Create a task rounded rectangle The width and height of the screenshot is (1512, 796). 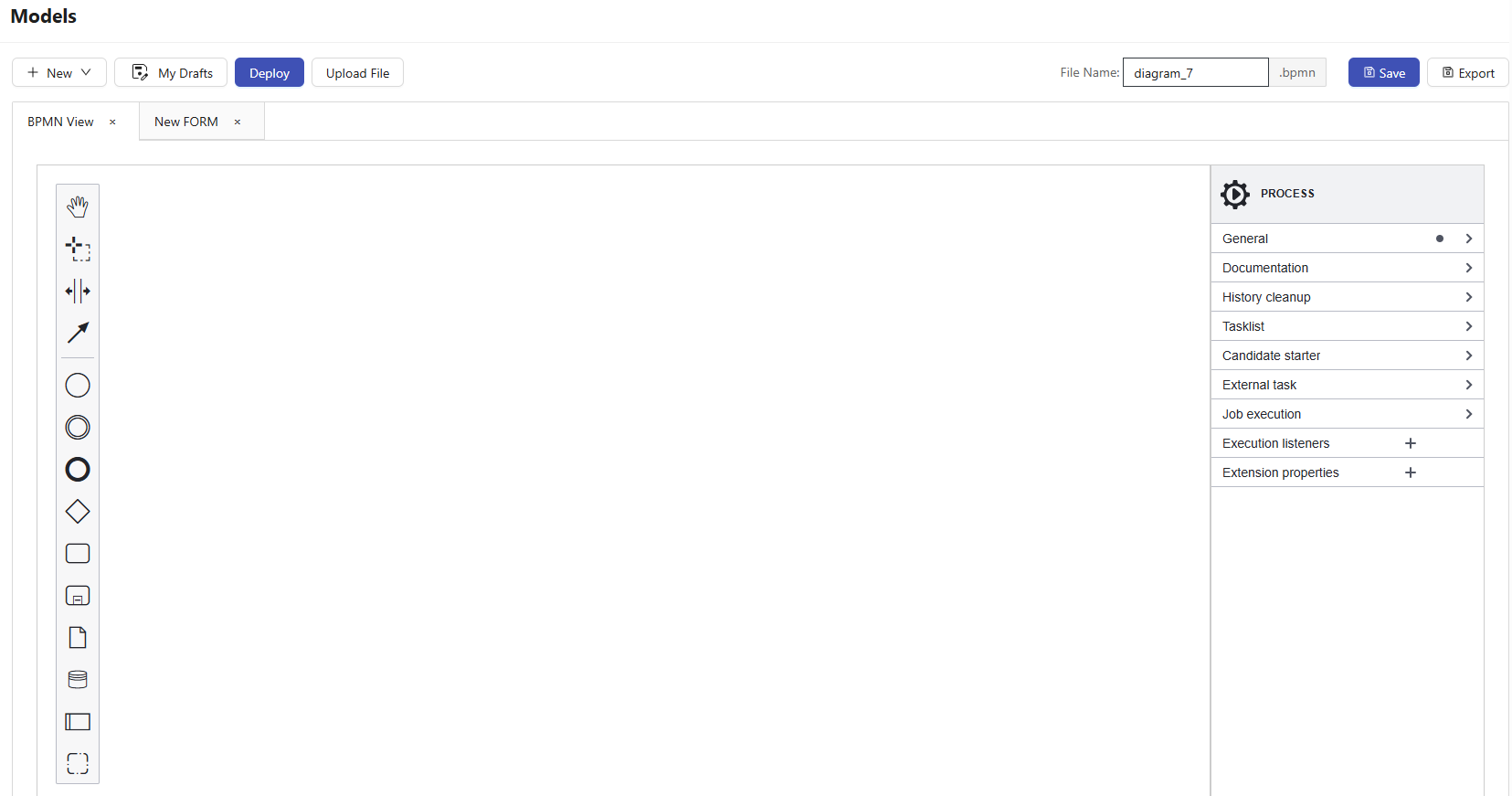pos(78,554)
